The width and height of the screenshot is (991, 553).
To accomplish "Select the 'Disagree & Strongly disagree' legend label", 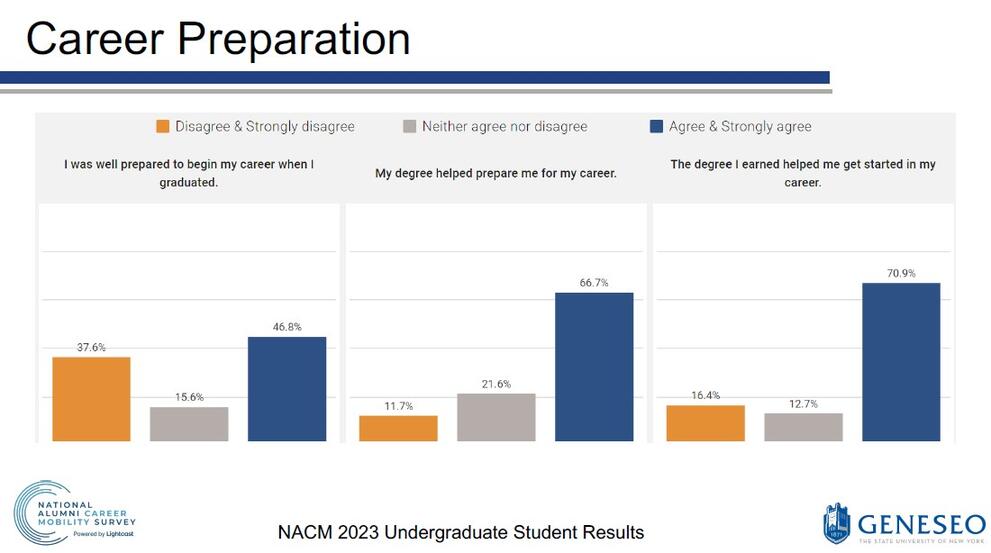I will coord(265,127).
